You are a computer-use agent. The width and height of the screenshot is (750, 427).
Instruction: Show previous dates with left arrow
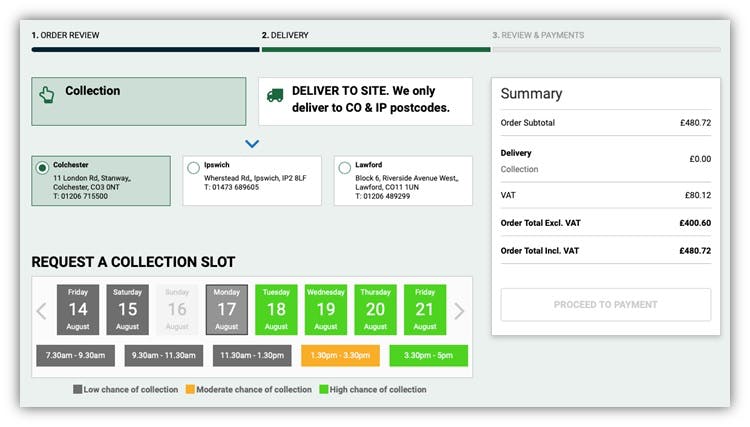[42, 311]
